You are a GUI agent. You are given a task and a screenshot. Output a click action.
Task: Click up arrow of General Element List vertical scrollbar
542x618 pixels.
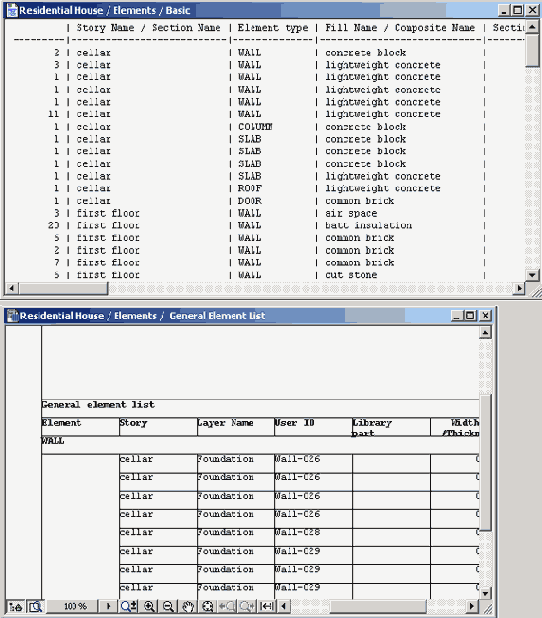pos(485,333)
